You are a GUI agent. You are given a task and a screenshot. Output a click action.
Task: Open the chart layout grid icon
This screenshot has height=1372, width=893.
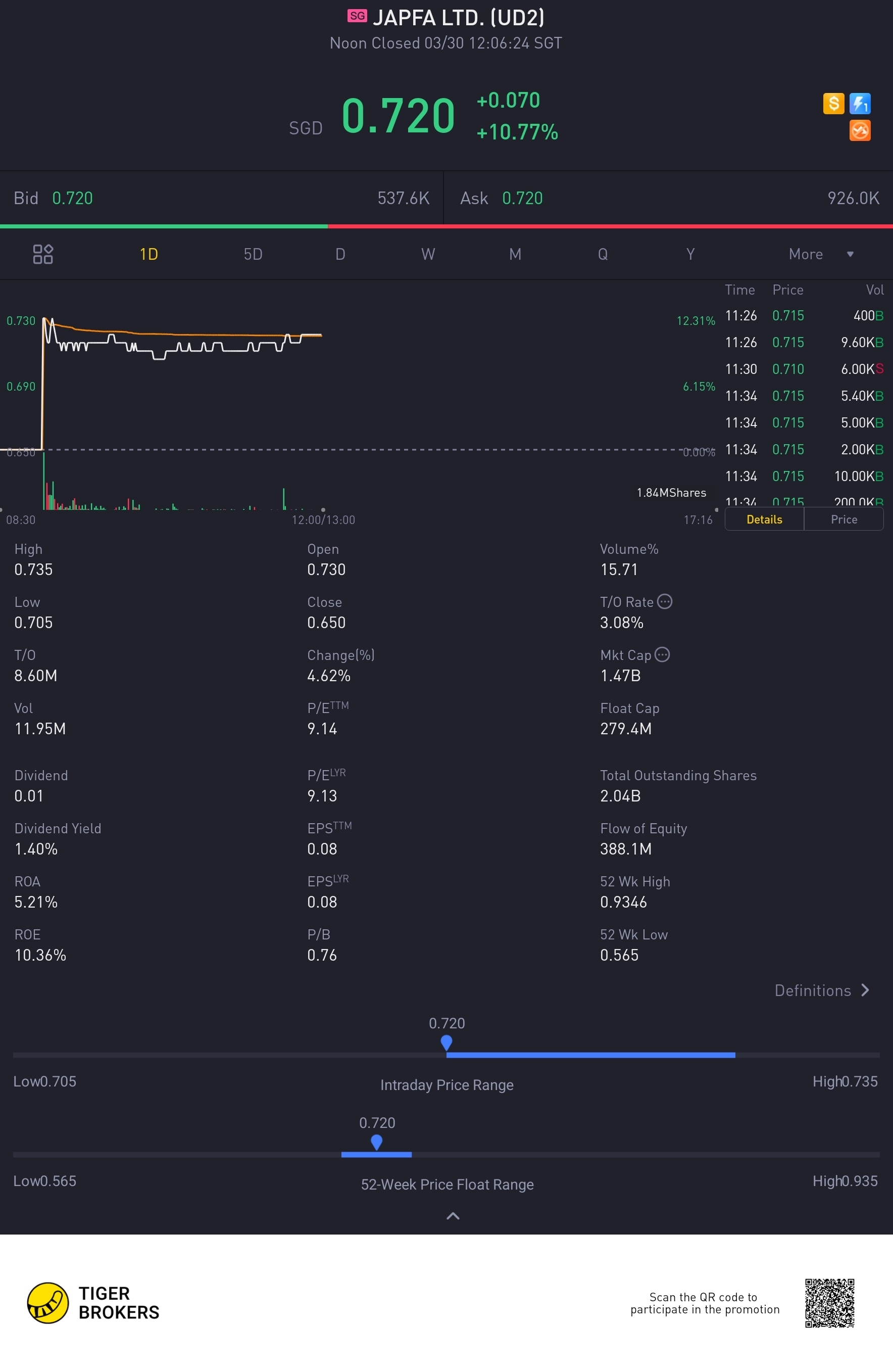tap(42, 254)
